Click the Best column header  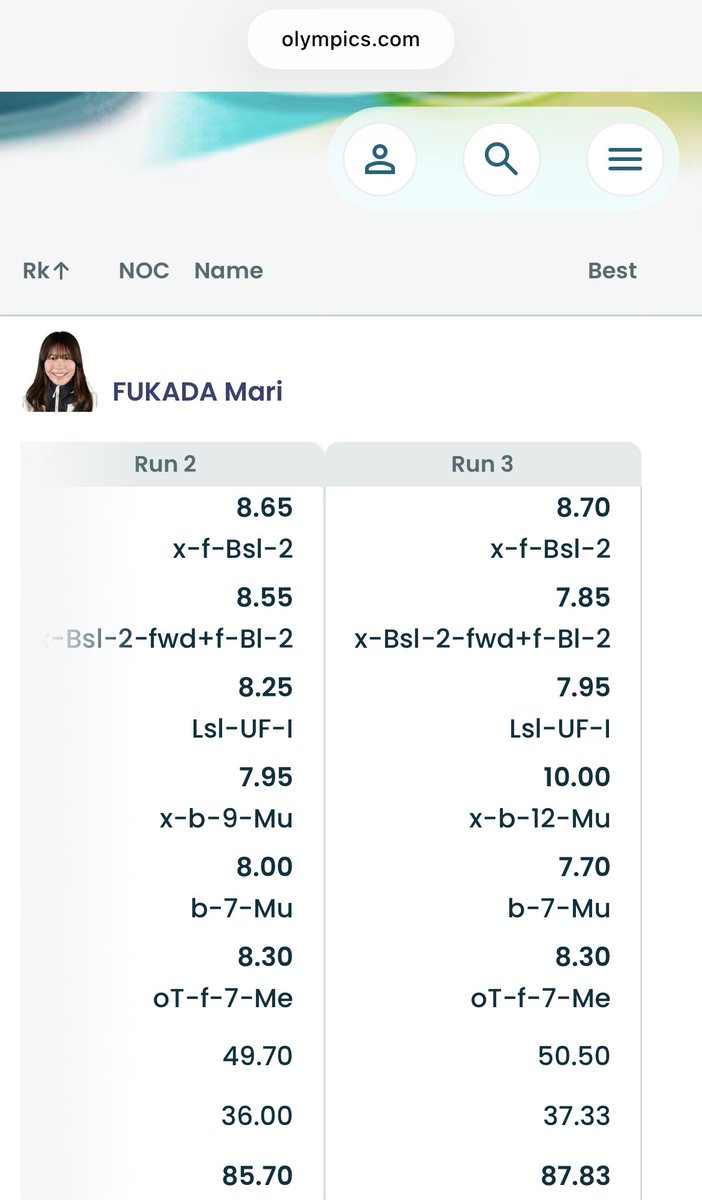(612, 271)
